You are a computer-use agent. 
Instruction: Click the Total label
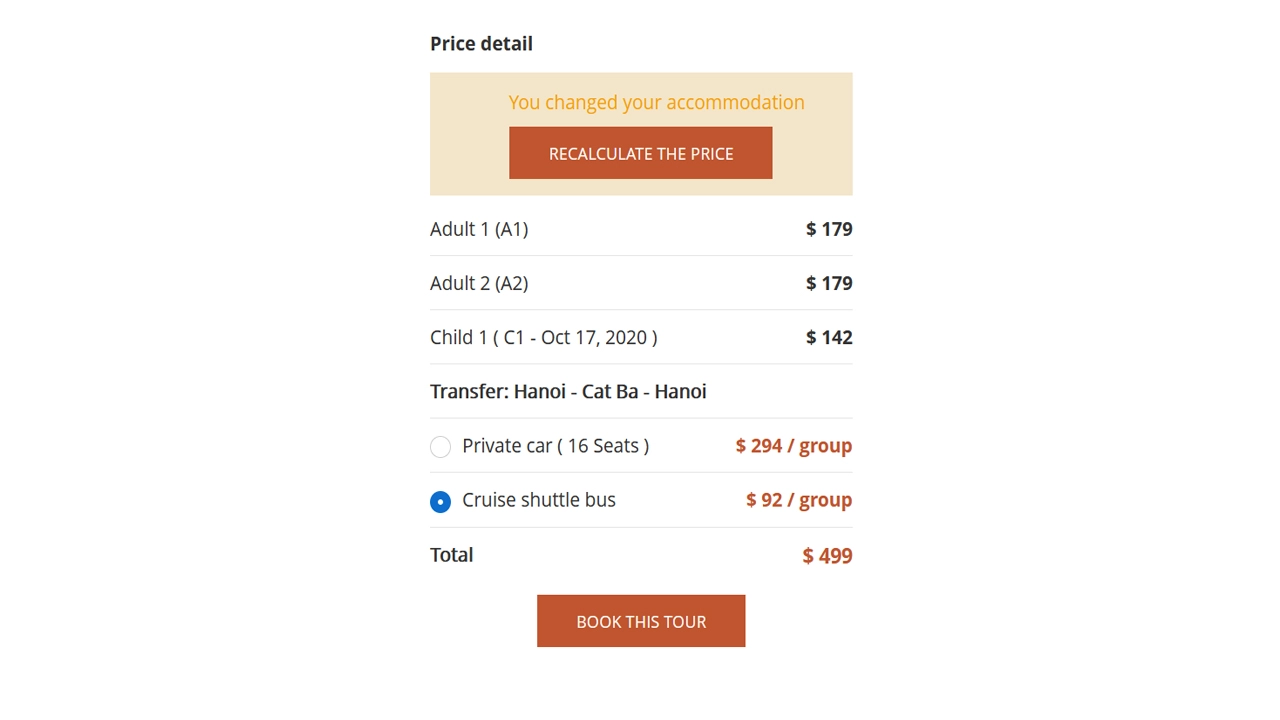pyautogui.click(x=451, y=555)
